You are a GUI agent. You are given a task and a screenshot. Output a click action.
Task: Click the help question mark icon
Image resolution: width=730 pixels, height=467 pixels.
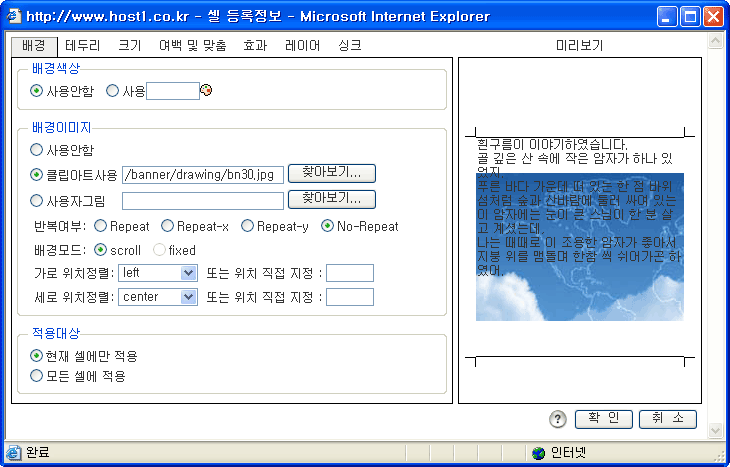(x=558, y=419)
